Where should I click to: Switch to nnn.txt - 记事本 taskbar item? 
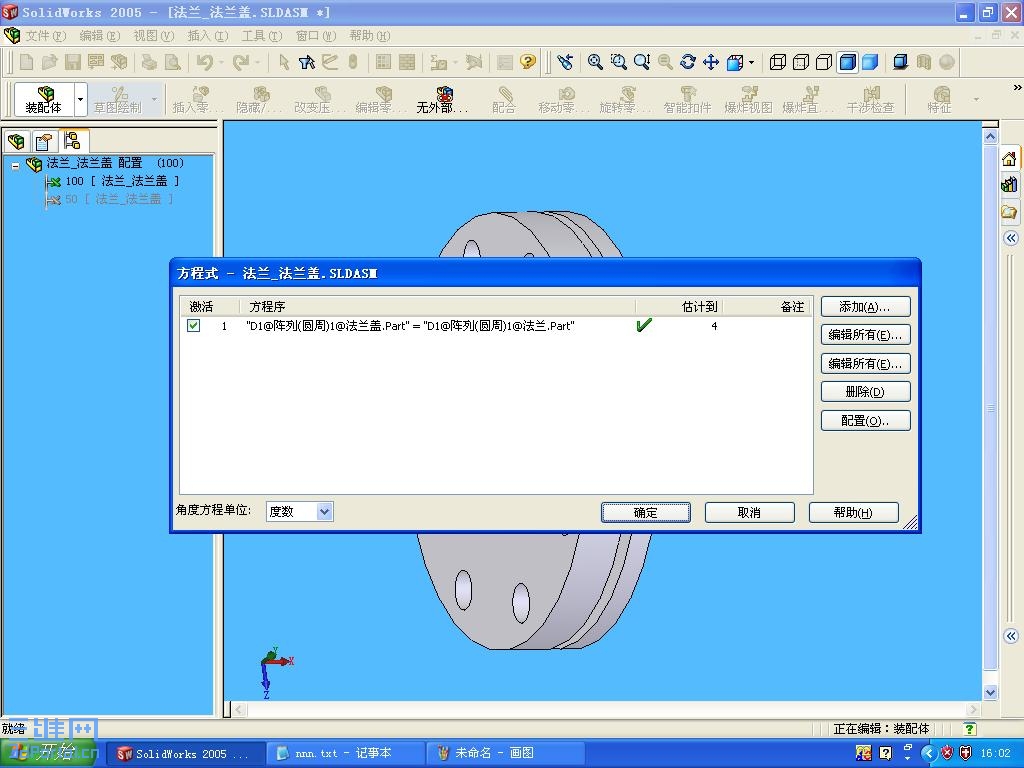click(344, 753)
